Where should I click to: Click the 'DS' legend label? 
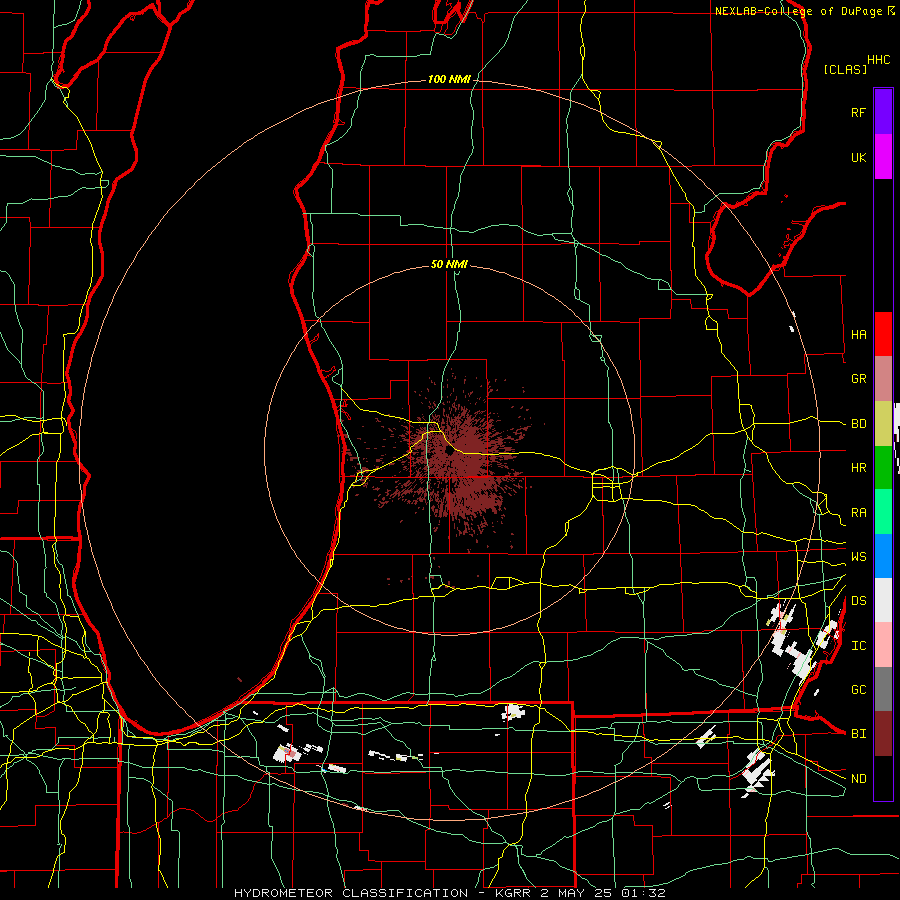tap(858, 601)
